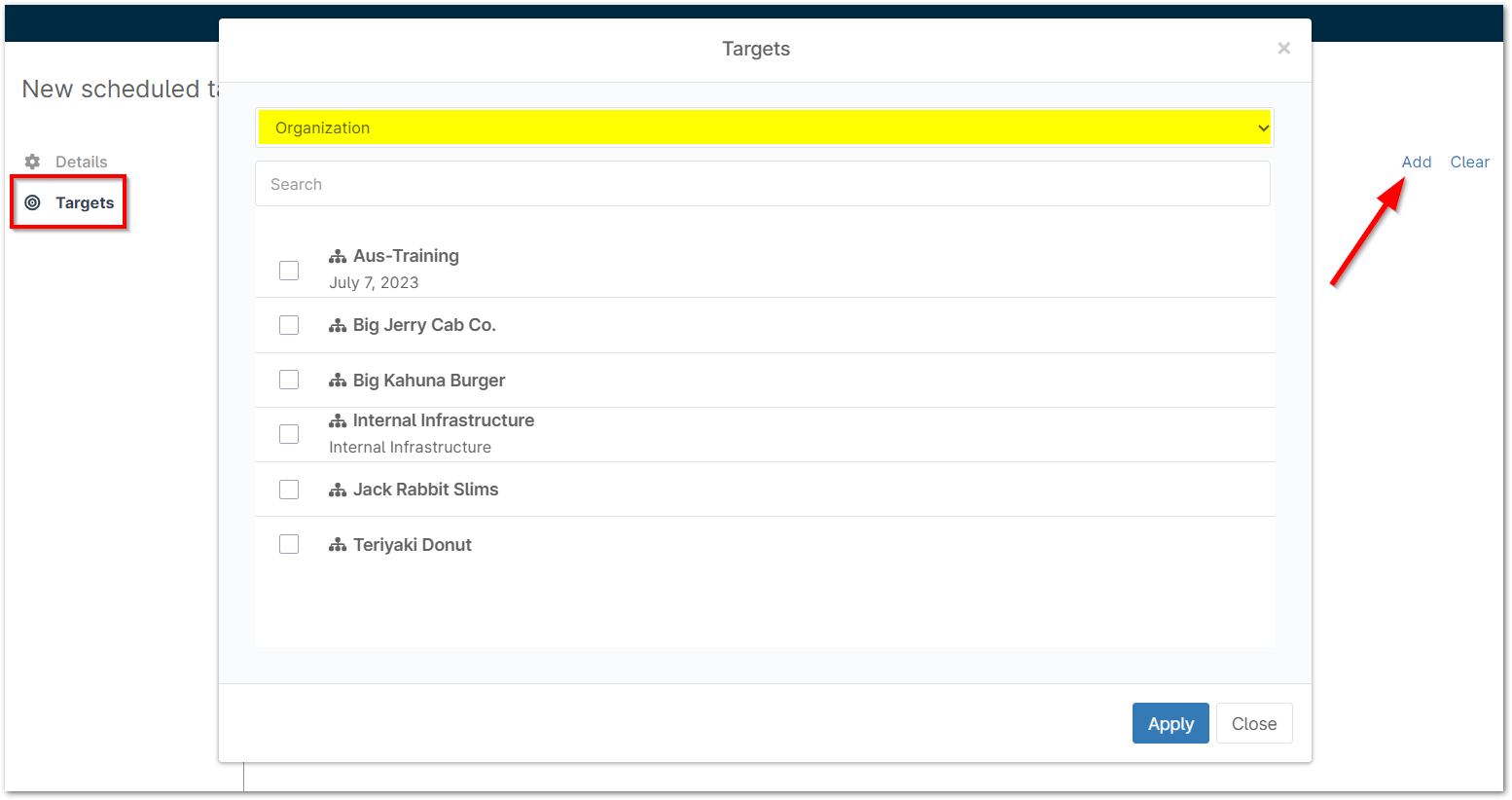
Task: Click the Internal Infrastructure organization icon
Action: (338, 421)
